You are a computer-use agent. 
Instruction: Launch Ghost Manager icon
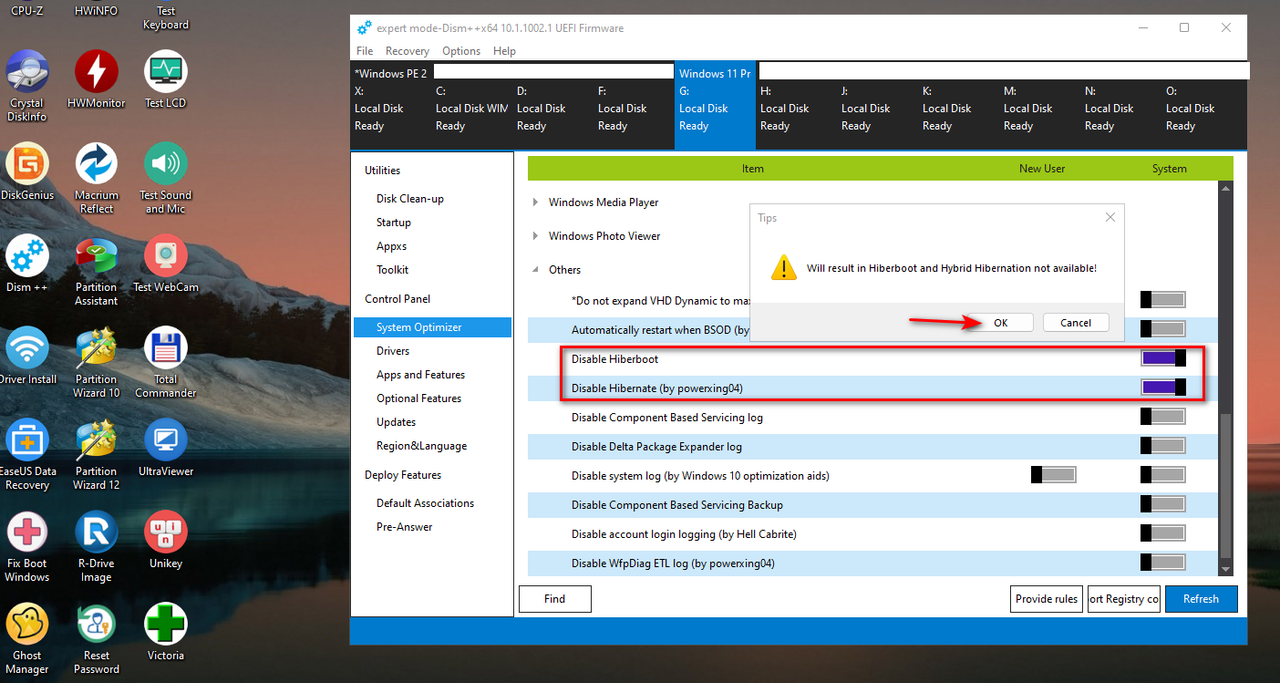pyautogui.click(x=27, y=638)
